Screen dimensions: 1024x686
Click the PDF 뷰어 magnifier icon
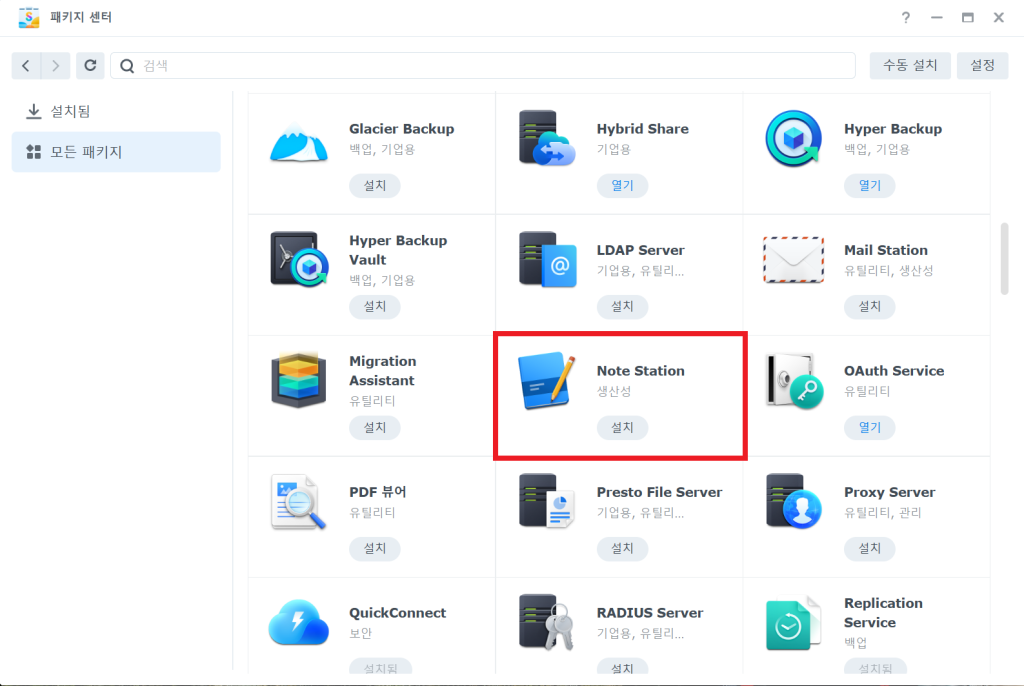(298, 502)
